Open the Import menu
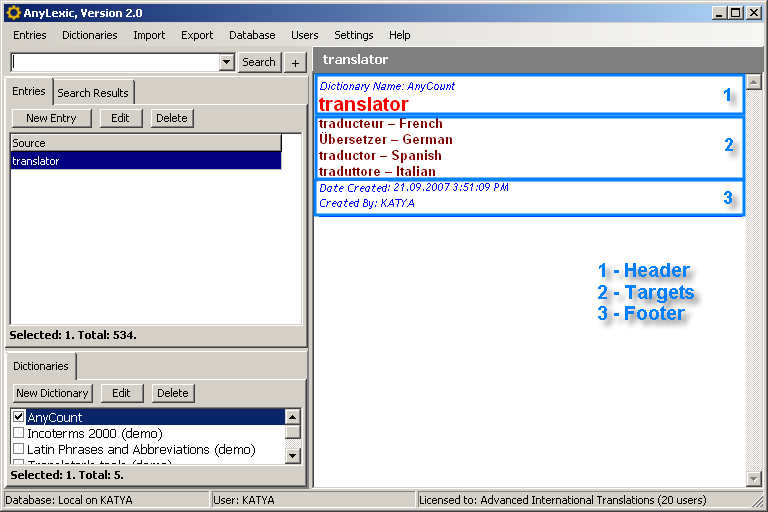Screen dimensions: 768x512 pos(149,35)
